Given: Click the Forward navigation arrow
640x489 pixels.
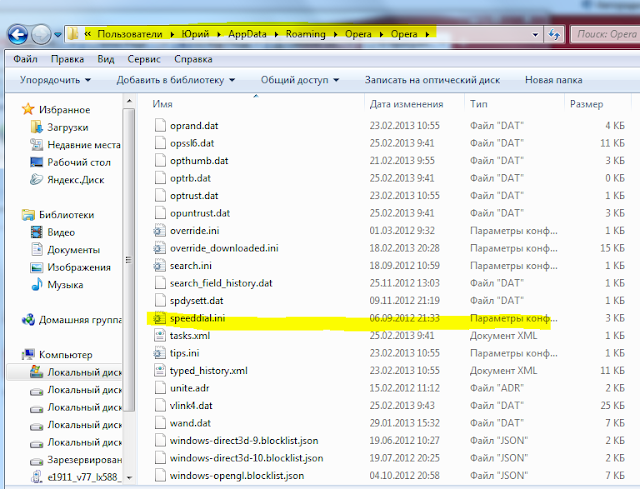Looking at the screenshot, I should [x=41, y=34].
